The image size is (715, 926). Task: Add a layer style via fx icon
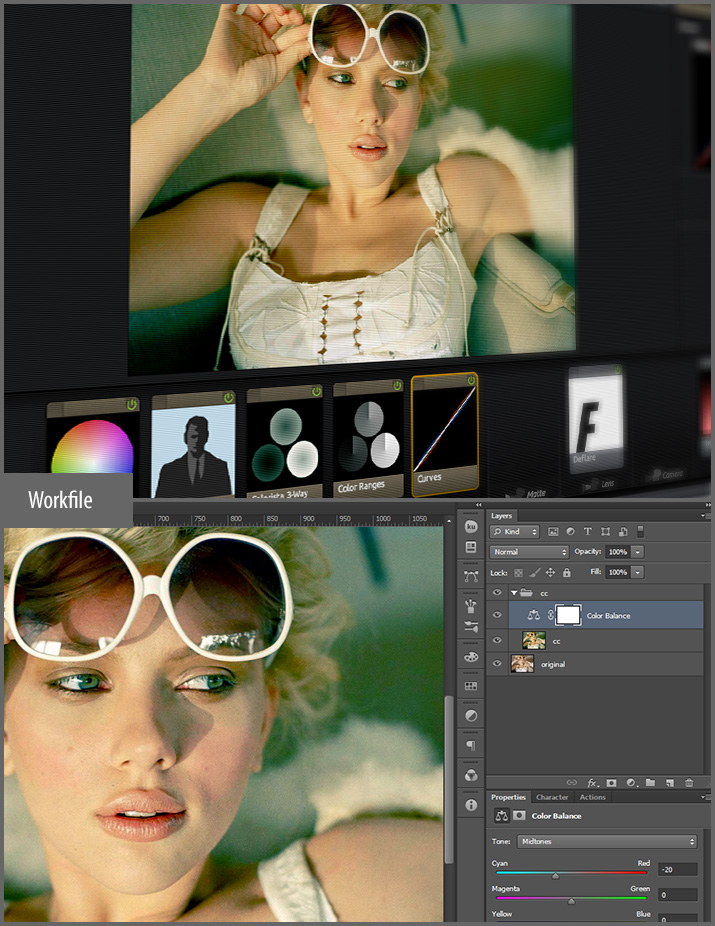pyautogui.click(x=592, y=782)
